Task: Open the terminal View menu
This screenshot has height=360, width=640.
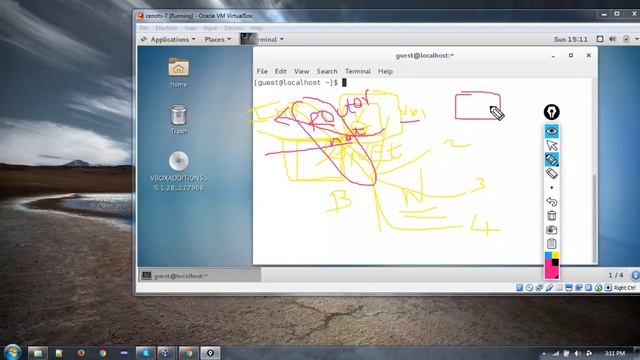Action: click(x=302, y=71)
